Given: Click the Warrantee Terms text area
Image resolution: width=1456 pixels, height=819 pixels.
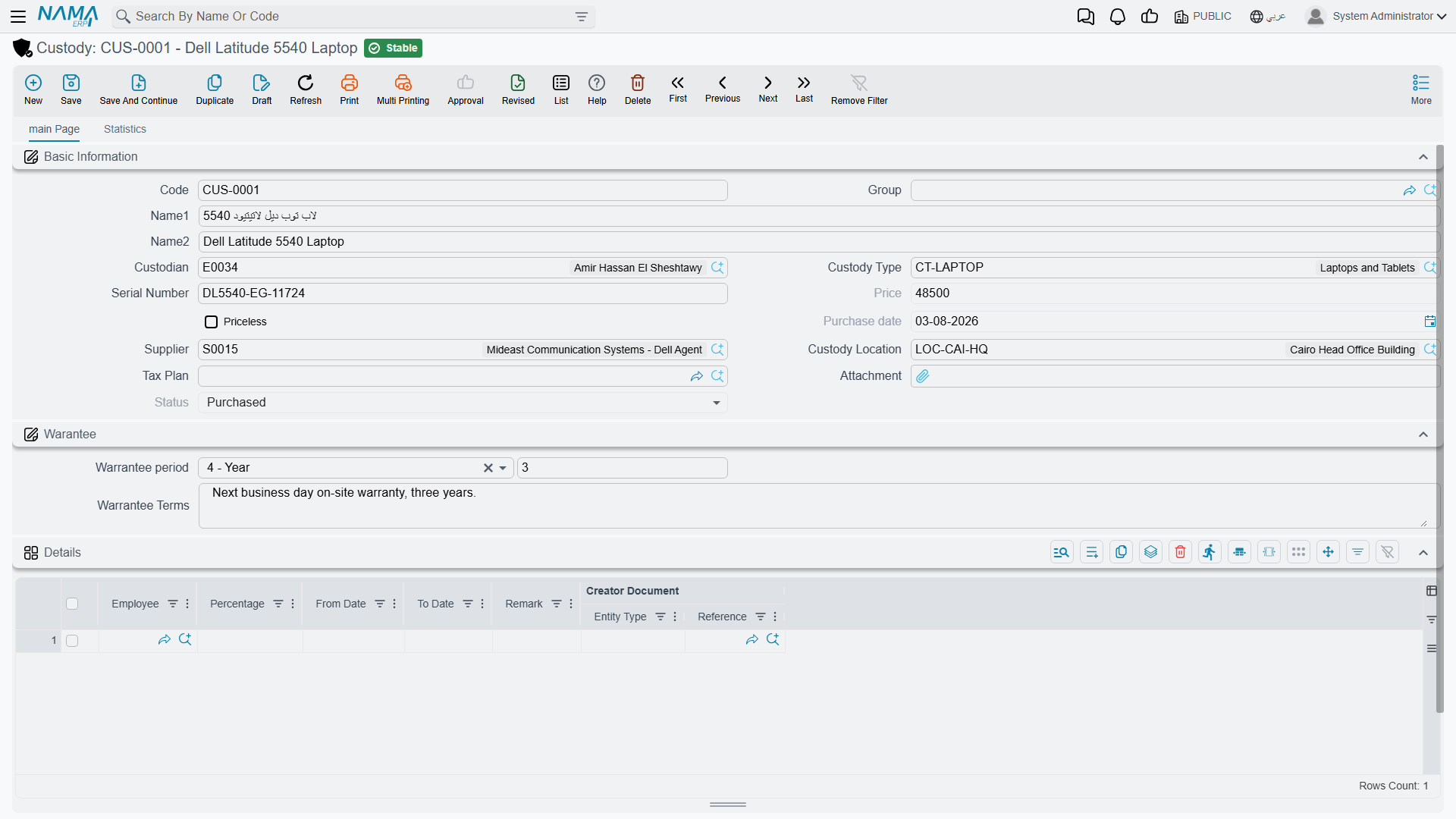Looking at the screenshot, I should (x=817, y=506).
